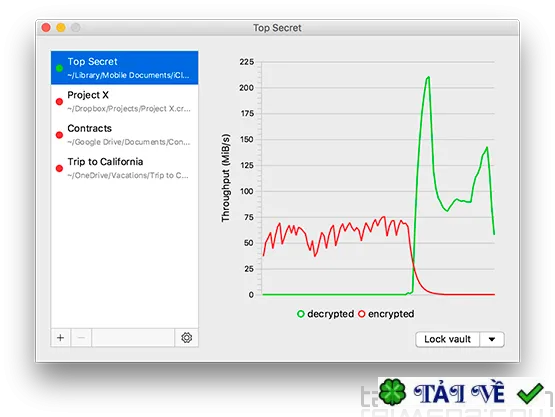Toggle decrypted series in chart legend
Viewport: 555px width, 417px height.
click(326, 314)
